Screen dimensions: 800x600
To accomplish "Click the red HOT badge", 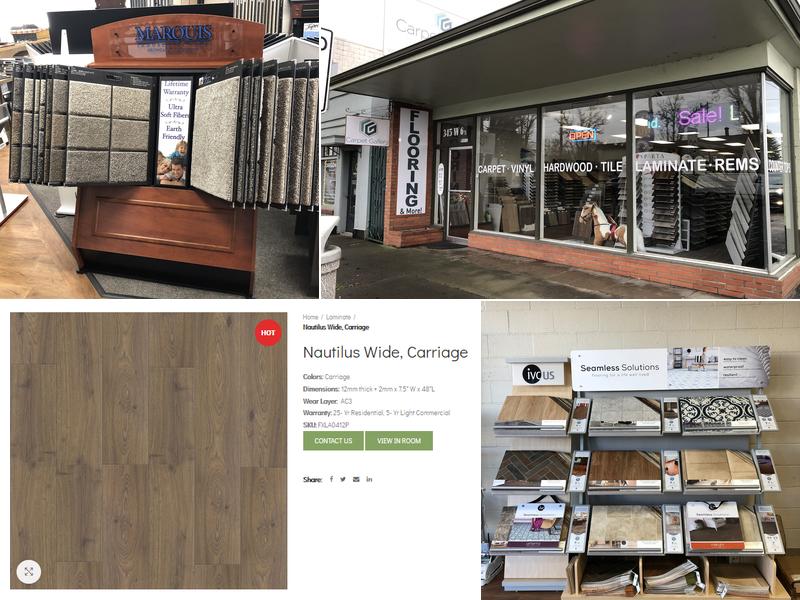I will coord(268,333).
